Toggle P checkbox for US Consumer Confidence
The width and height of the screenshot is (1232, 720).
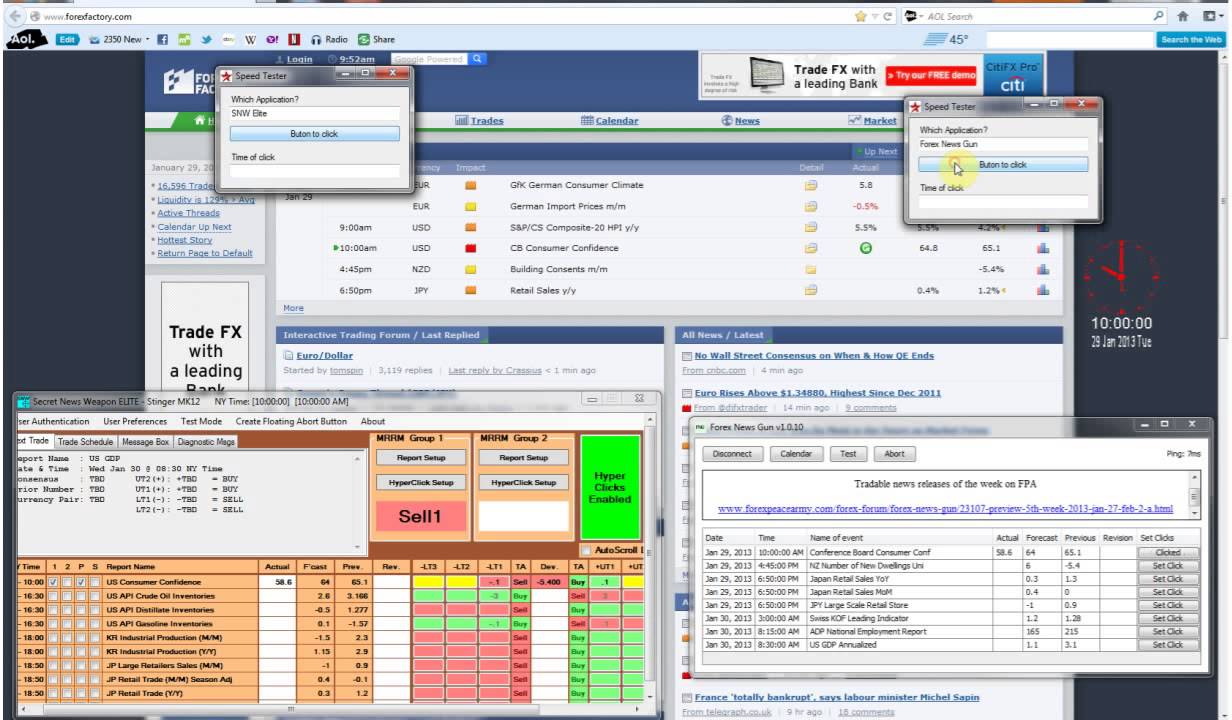coord(81,582)
